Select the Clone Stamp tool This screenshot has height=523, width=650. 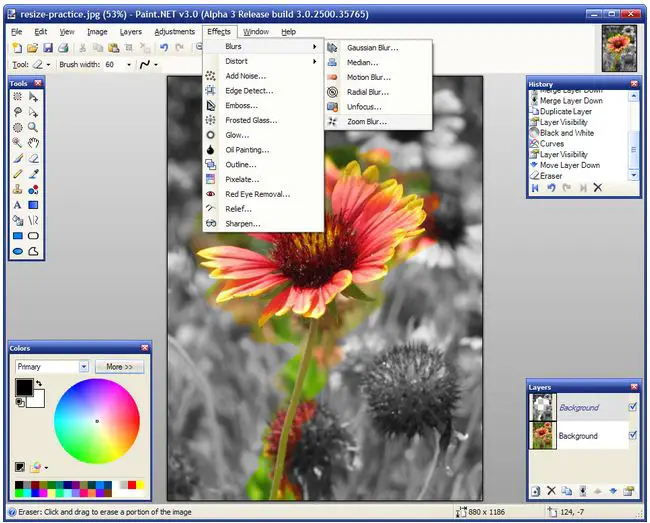(17, 189)
